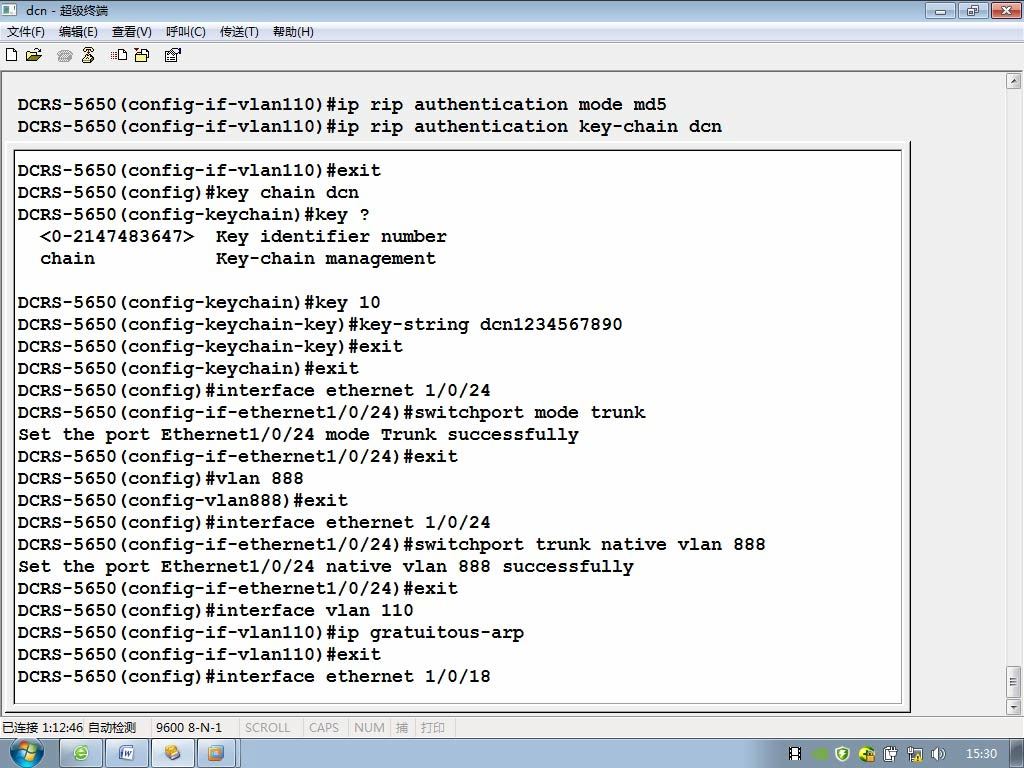Click the green padlock tray icon
This screenshot has height=768, width=1024.
[x=867, y=754]
